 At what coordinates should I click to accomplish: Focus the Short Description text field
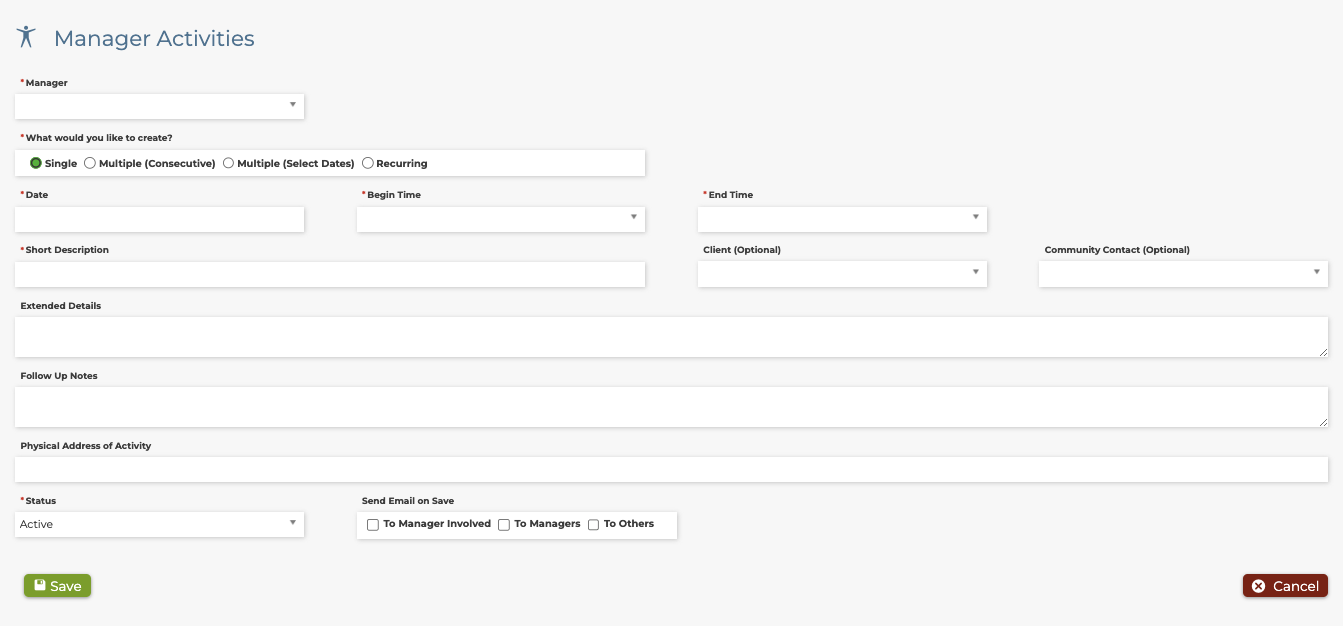(x=330, y=274)
